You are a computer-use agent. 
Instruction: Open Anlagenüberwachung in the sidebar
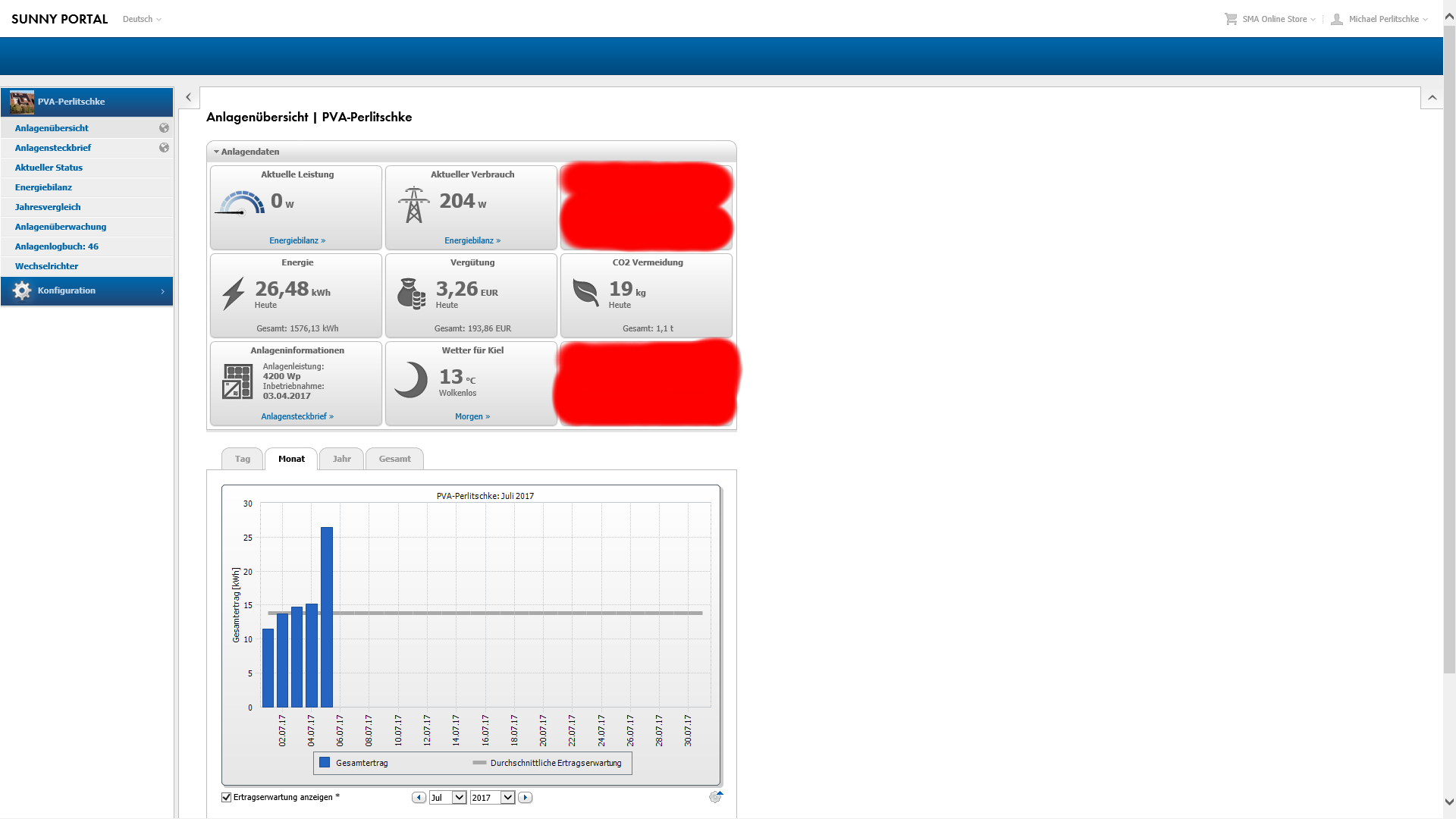[x=61, y=227]
